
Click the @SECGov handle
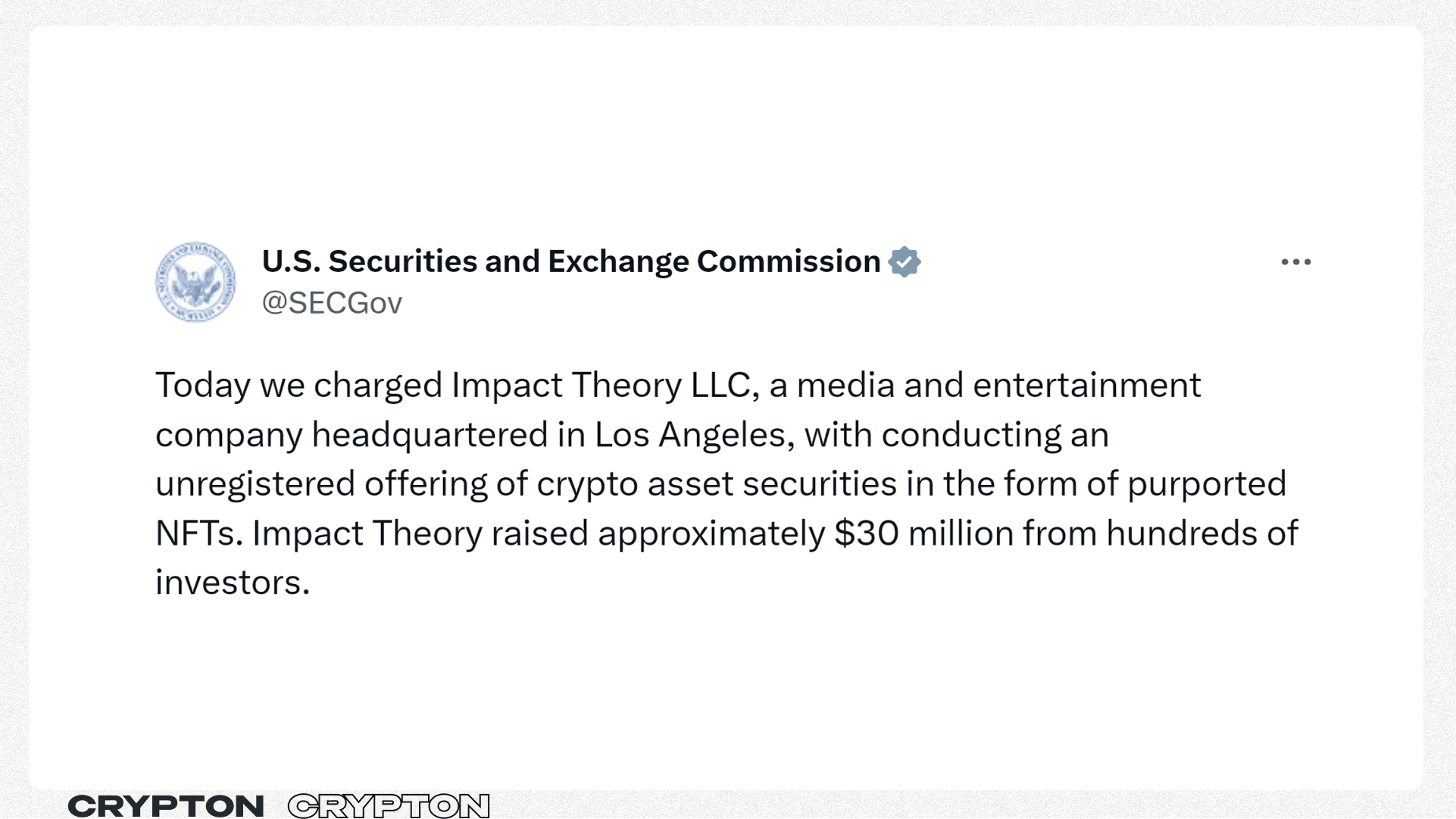(x=332, y=303)
